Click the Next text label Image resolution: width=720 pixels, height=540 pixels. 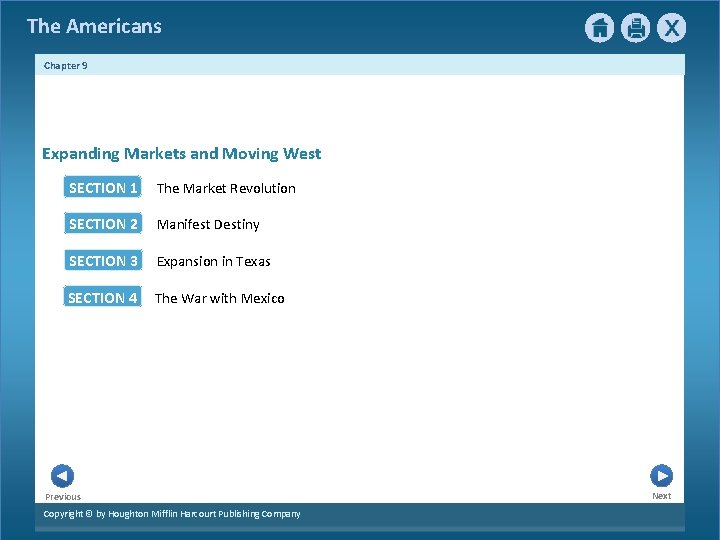click(662, 496)
